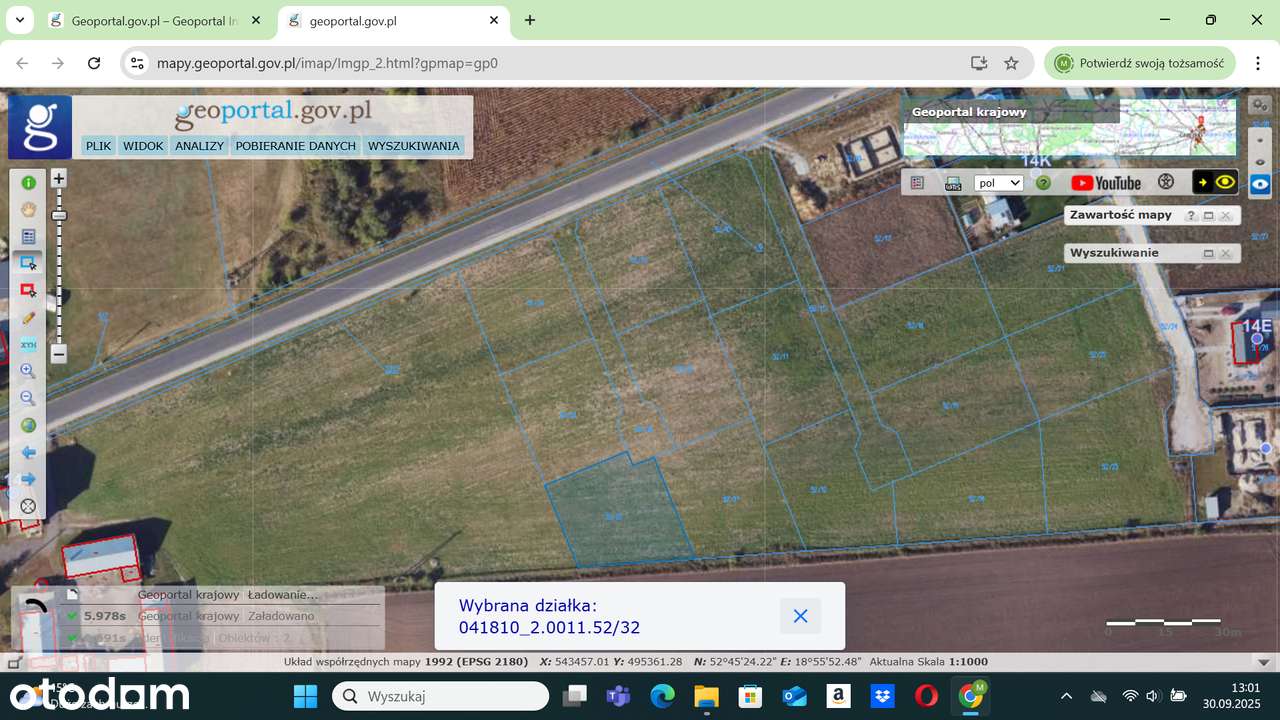Switch to Geoportal.gov.pl – Geoportal browser tab
Image resolution: width=1280 pixels, height=720 pixels.
coord(155,20)
